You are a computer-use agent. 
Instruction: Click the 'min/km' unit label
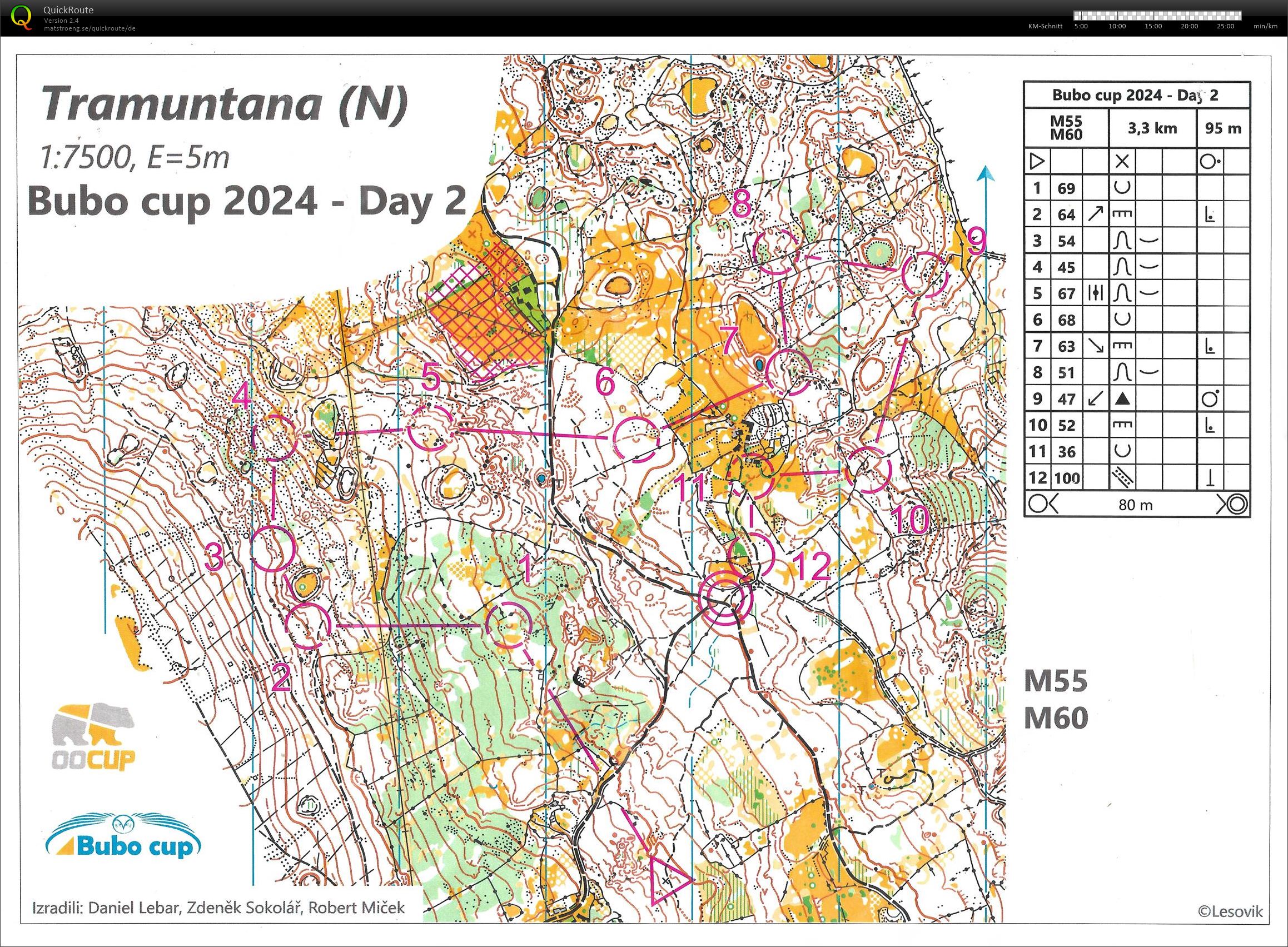[x=1266, y=26]
